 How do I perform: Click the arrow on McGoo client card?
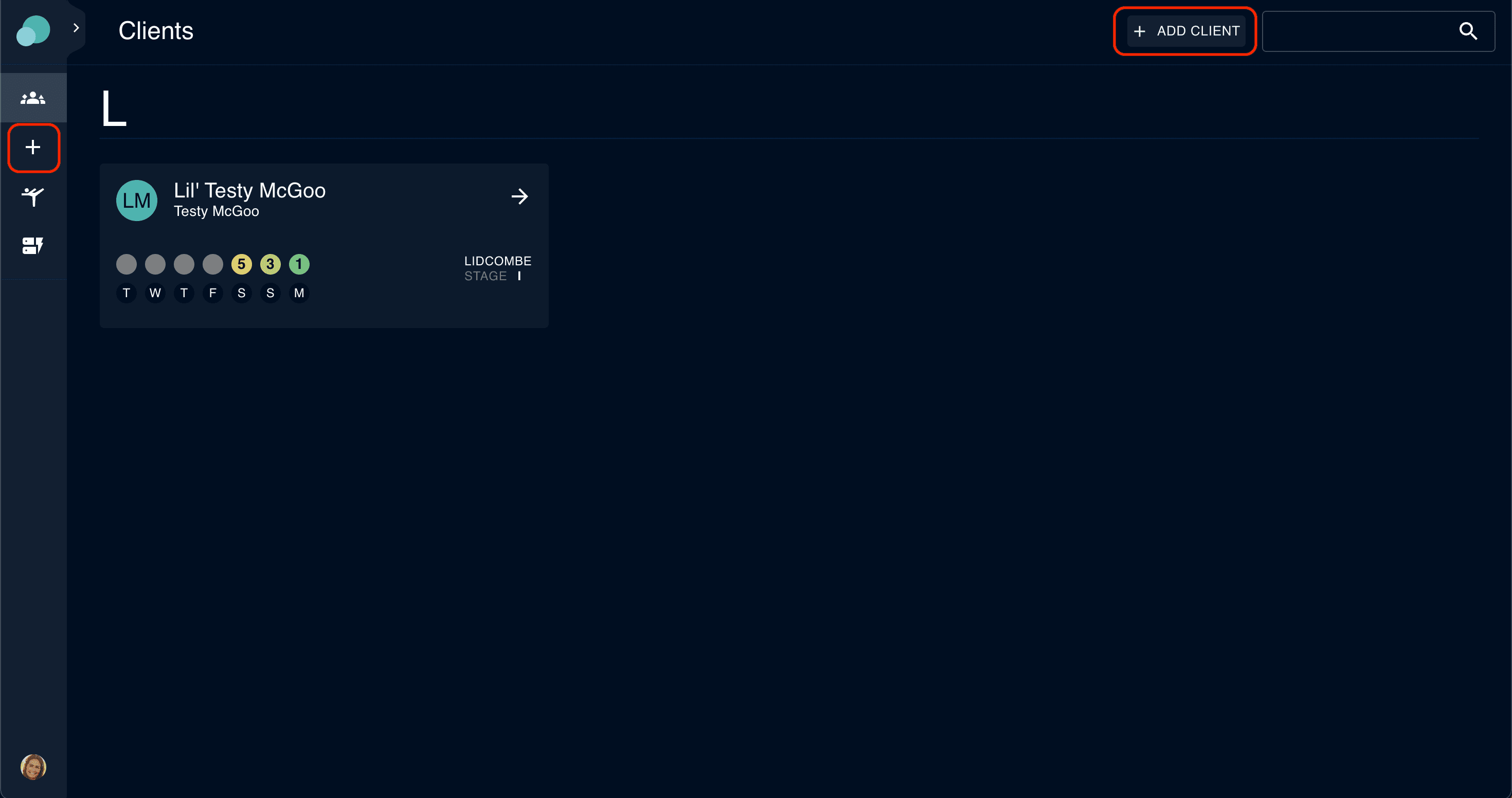(x=520, y=197)
